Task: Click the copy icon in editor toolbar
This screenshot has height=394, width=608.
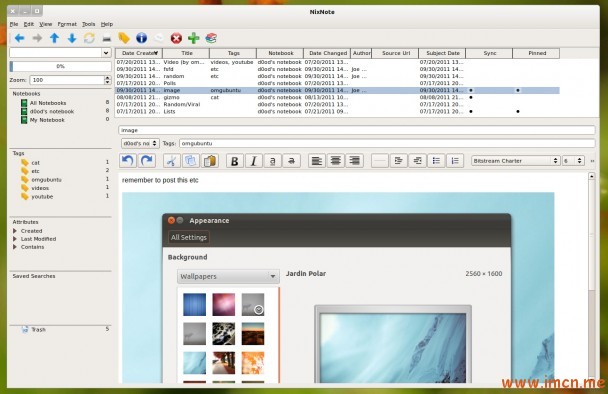Action: pos(190,161)
